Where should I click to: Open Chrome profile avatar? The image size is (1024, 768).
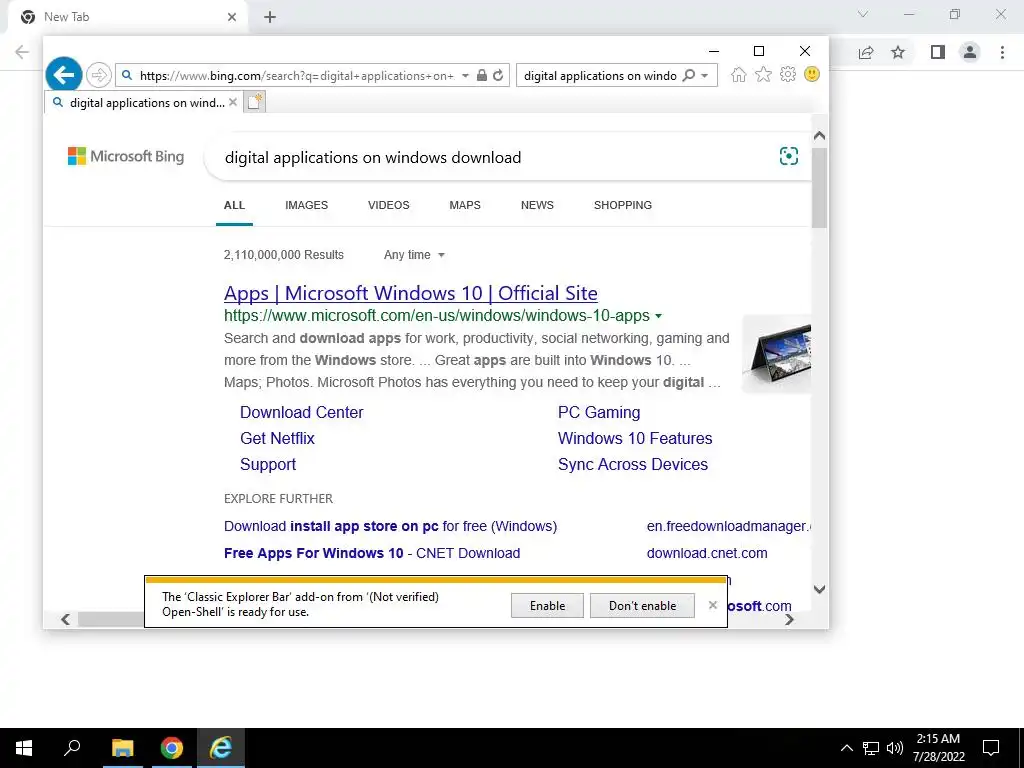(970, 52)
